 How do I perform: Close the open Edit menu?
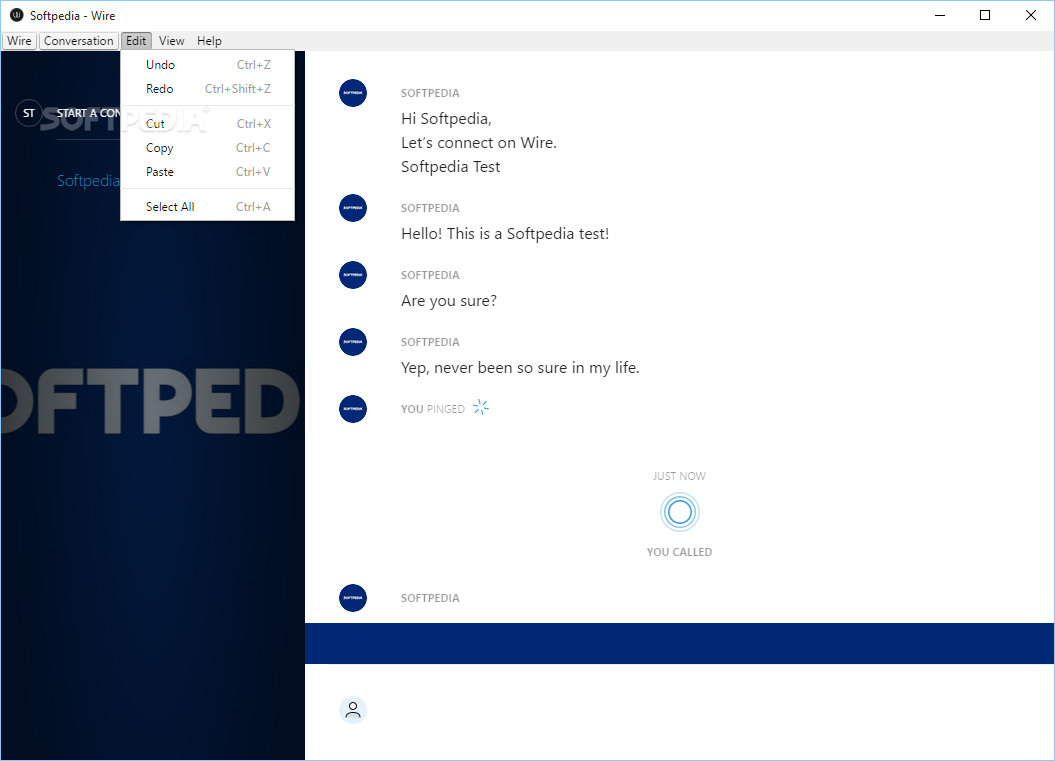pyautogui.click(x=136, y=41)
